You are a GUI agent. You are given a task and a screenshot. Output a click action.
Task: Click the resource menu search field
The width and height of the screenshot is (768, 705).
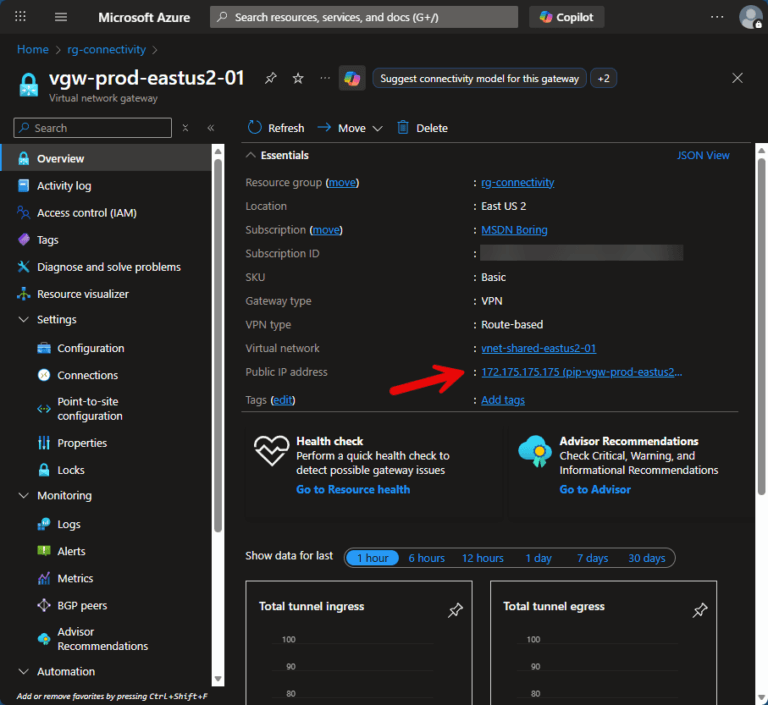pyautogui.click(x=93, y=128)
